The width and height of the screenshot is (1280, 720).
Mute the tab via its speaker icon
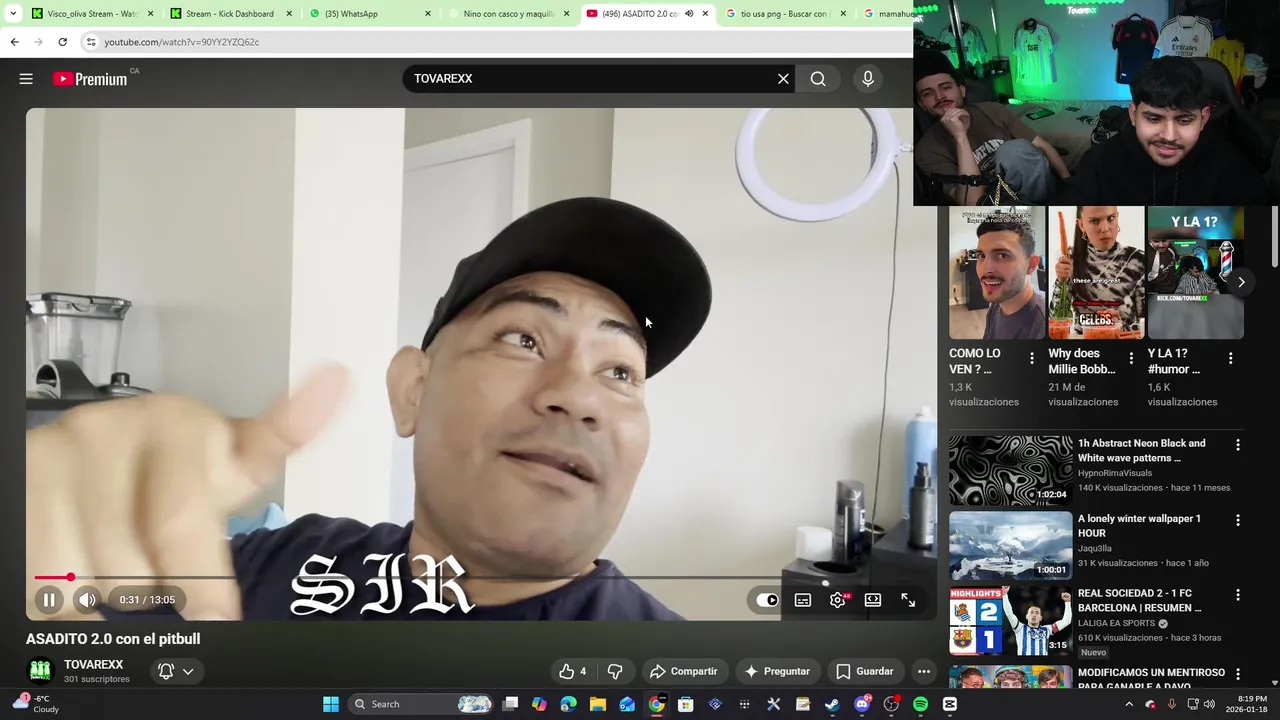click(x=688, y=14)
